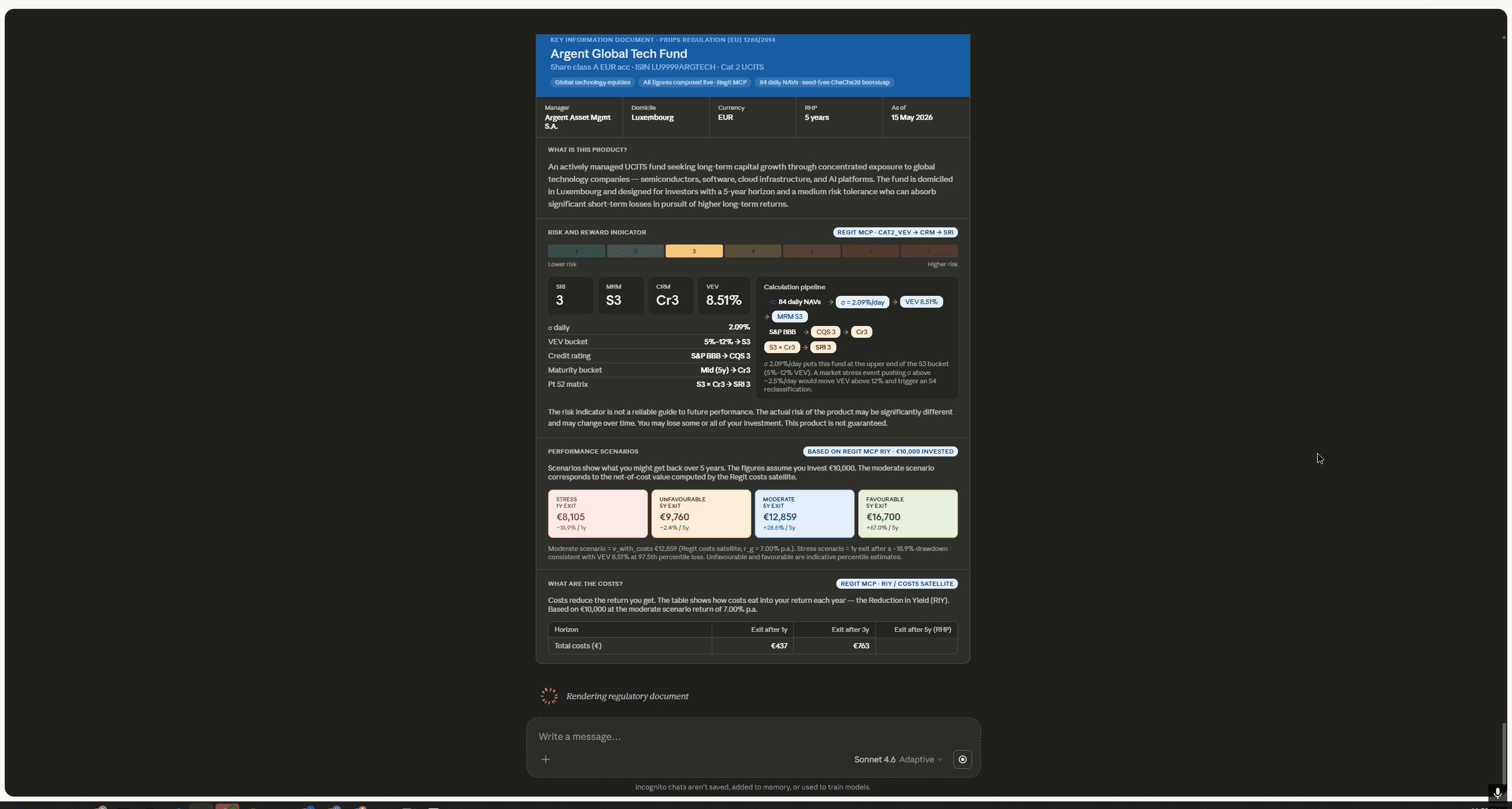Click the 'VEV 8.51%' pipeline chip

point(921,302)
